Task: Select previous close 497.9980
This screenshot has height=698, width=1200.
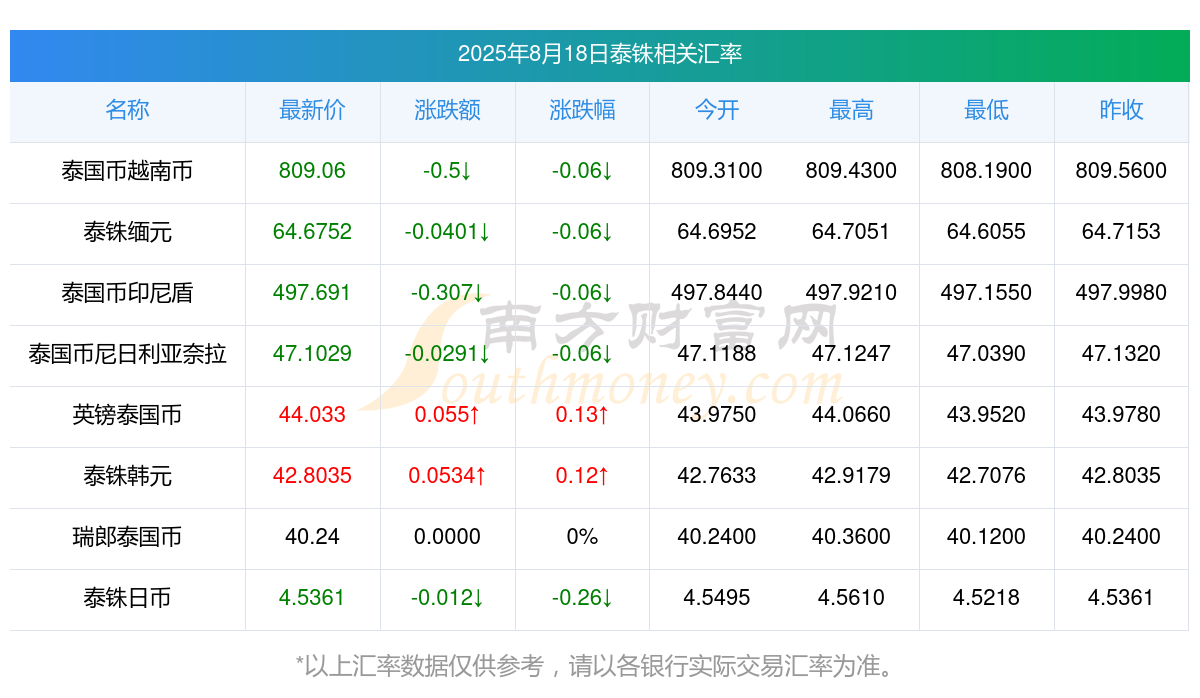Action: pyautogui.click(x=1121, y=293)
